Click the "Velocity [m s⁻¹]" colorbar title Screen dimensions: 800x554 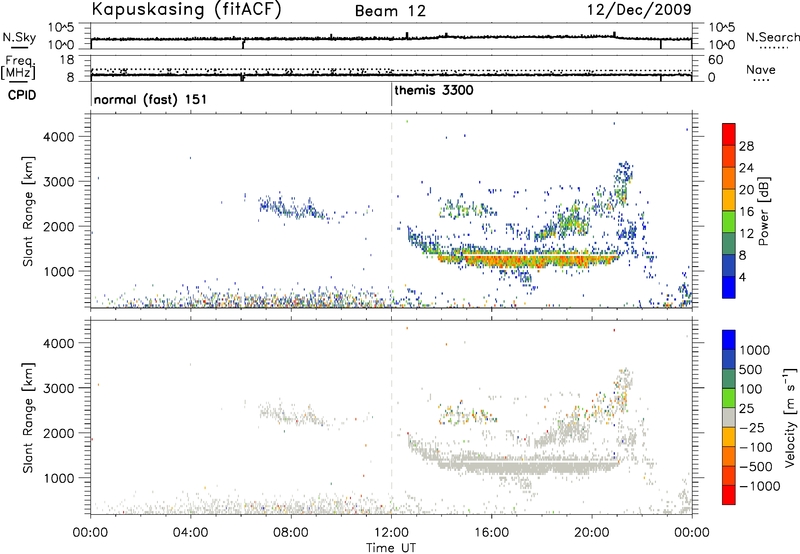790,417
